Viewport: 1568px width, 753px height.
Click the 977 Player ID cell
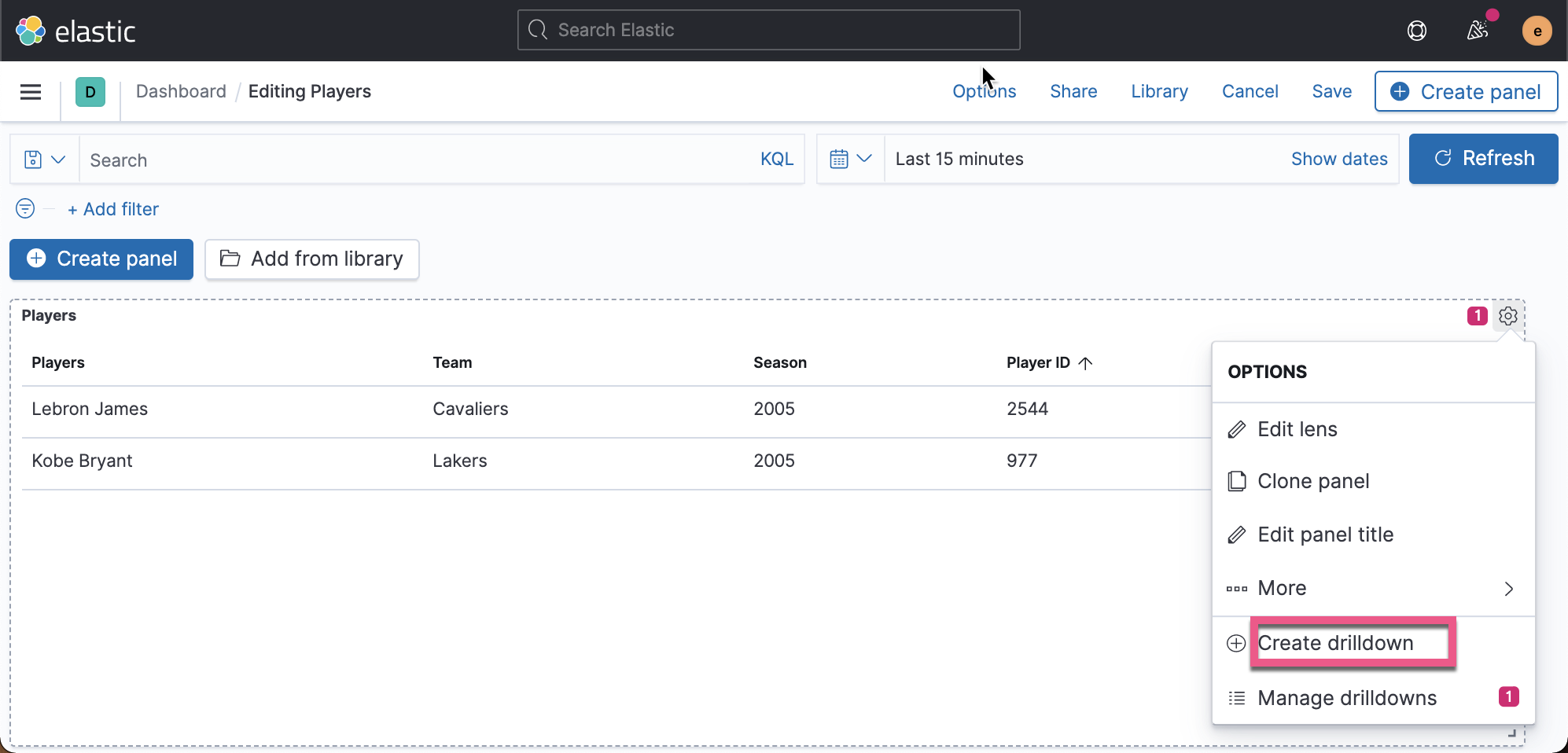pyautogui.click(x=1021, y=461)
